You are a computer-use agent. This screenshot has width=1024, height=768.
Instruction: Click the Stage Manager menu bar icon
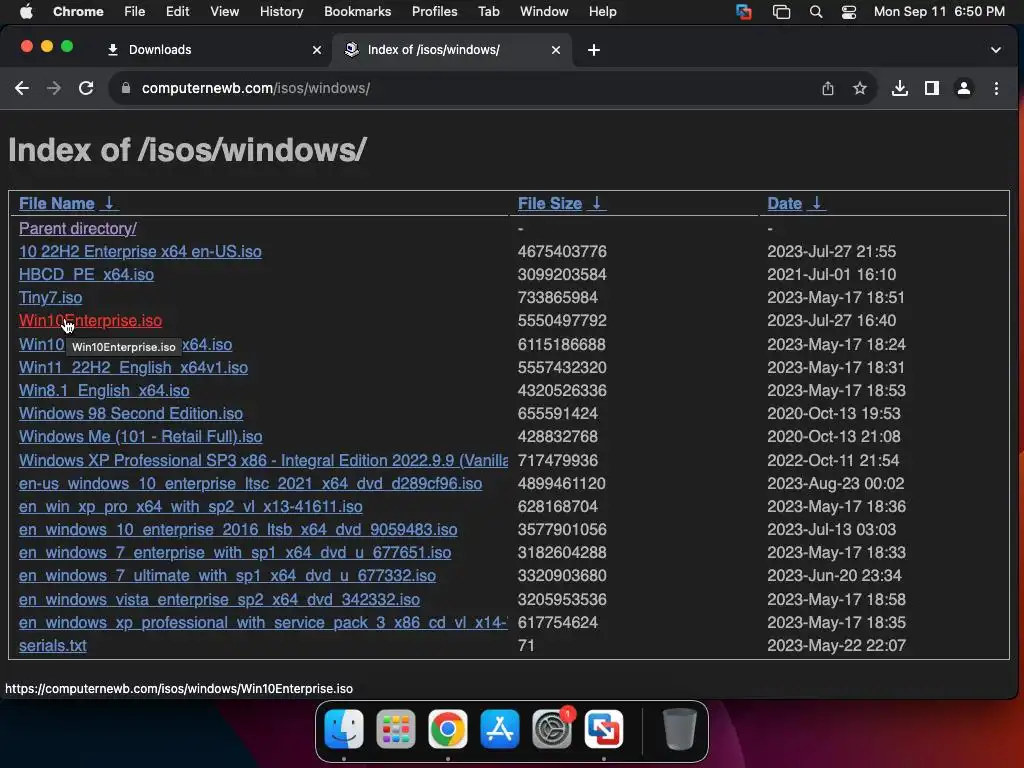pyautogui.click(x=781, y=12)
